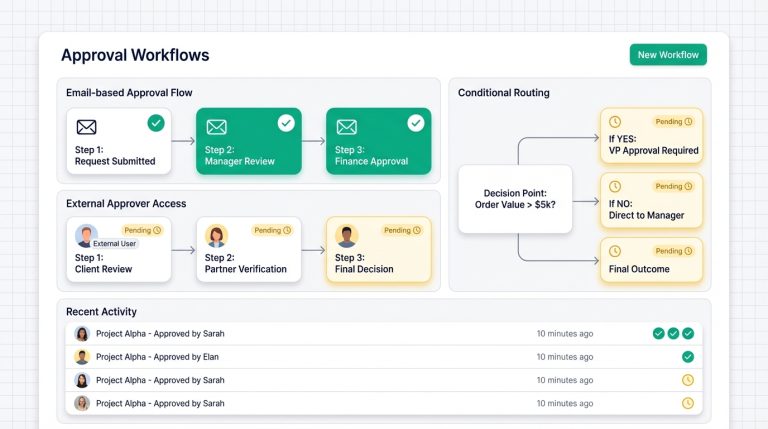768x429 pixels.
Task: Click Pending badge on Direct to Manager card
Action: 674,186
